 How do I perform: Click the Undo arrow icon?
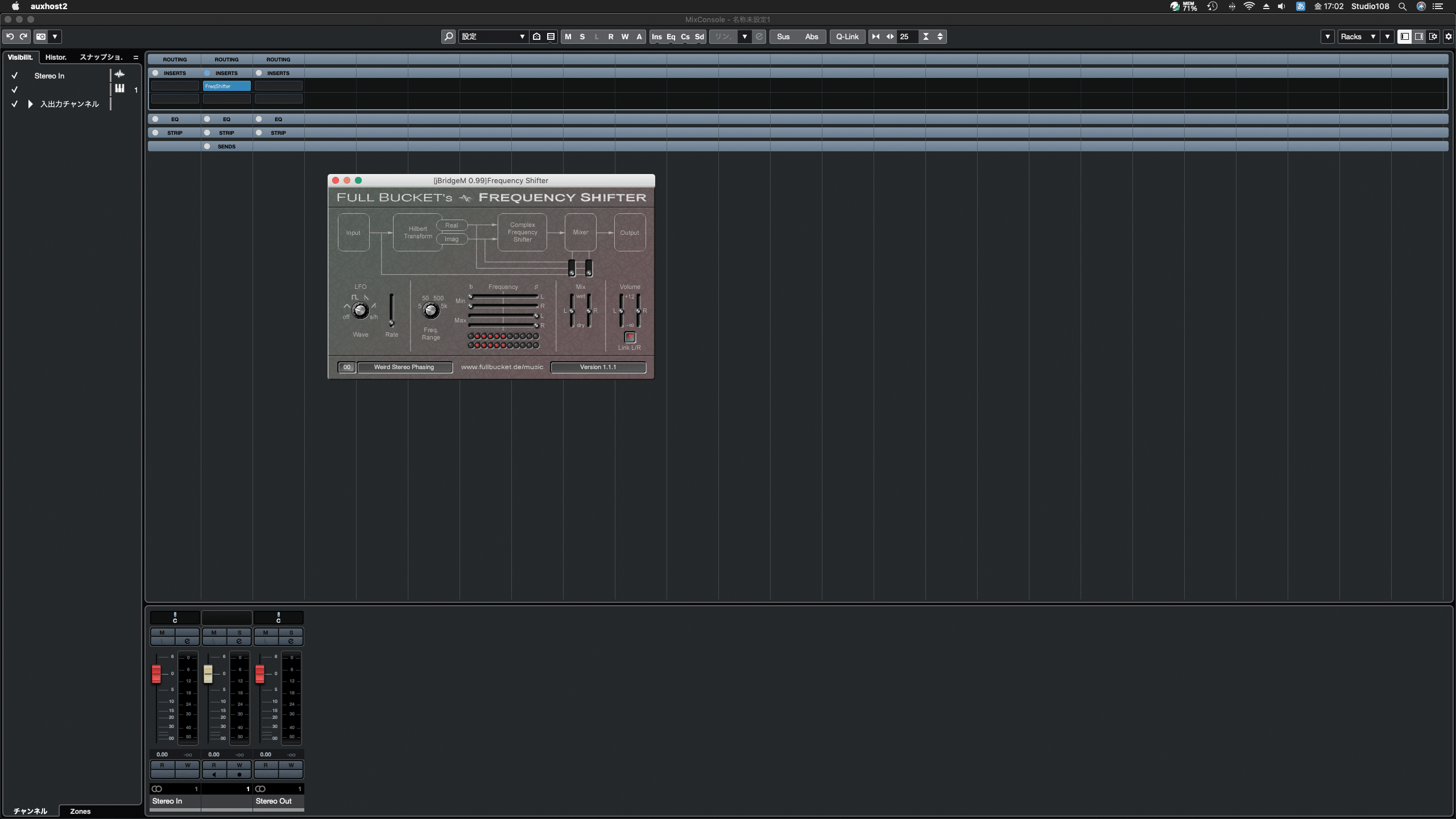click(x=10, y=36)
